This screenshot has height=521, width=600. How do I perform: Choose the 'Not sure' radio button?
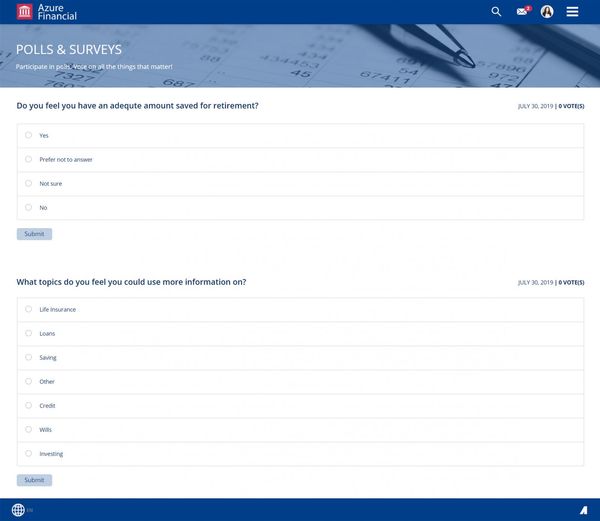point(29,183)
